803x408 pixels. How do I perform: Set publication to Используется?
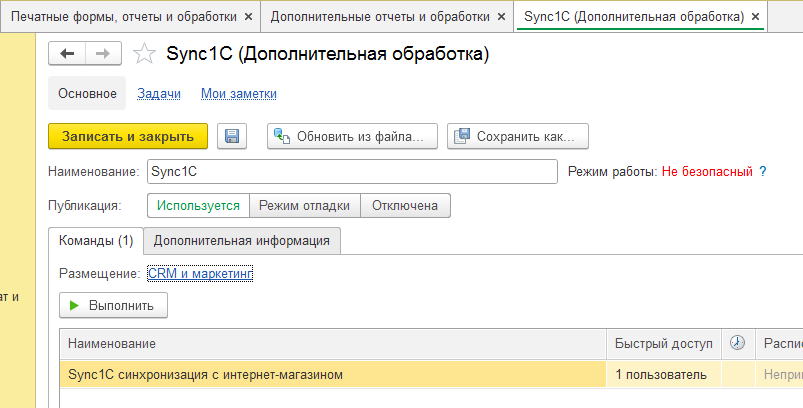pyautogui.click(x=198, y=205)
